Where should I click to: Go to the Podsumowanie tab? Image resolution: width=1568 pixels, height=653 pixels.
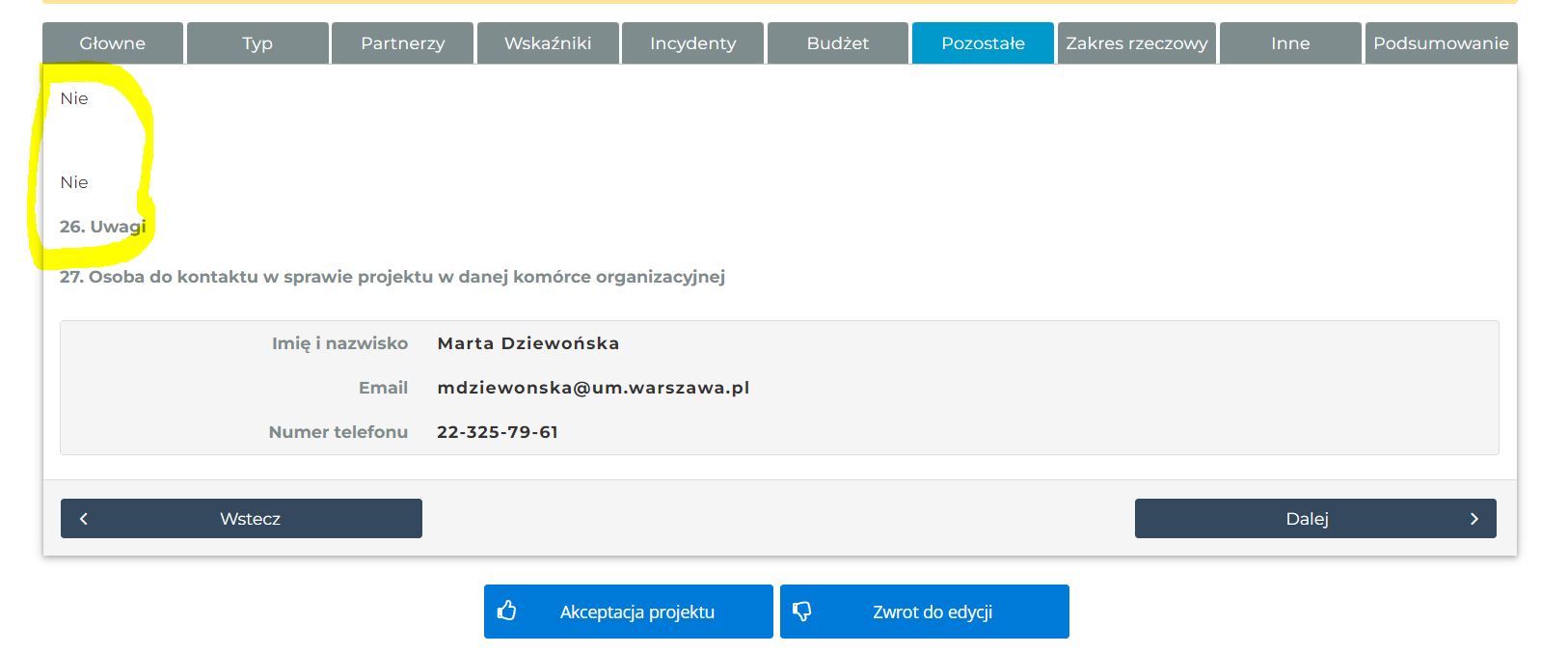pos(1441,43)
